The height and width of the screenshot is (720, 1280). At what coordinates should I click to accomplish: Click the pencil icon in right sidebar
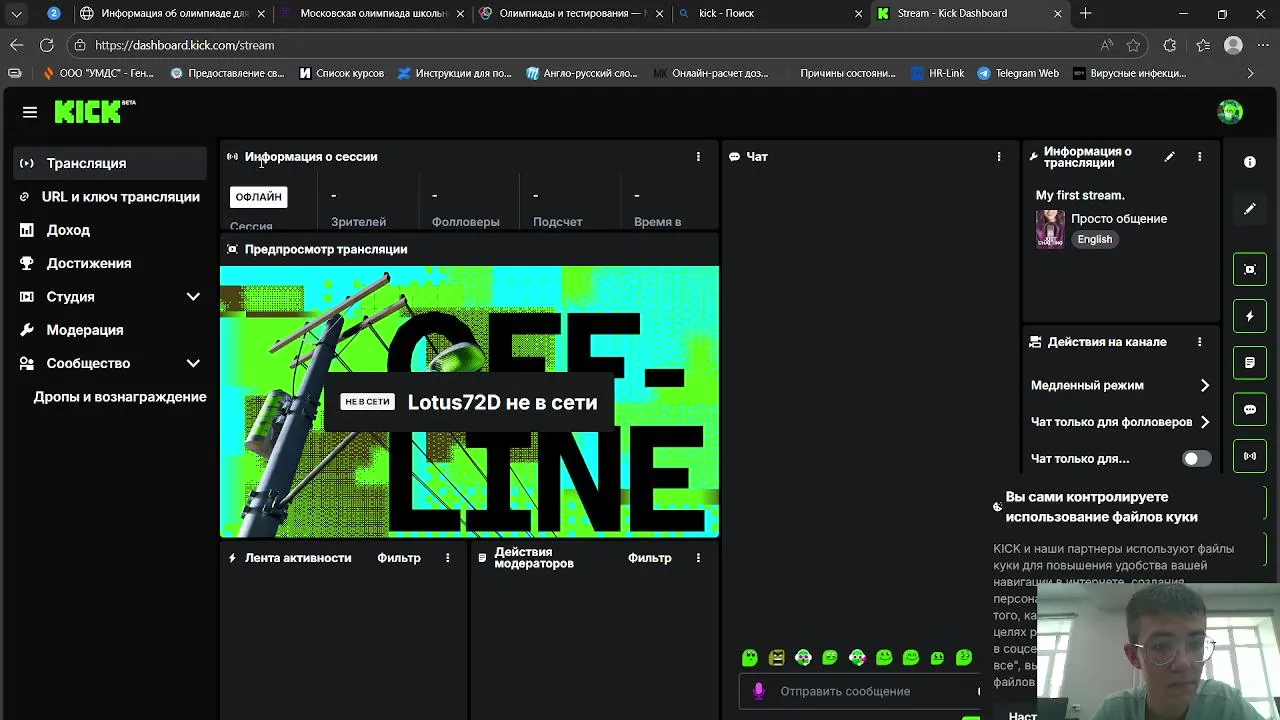[1250, 209]
